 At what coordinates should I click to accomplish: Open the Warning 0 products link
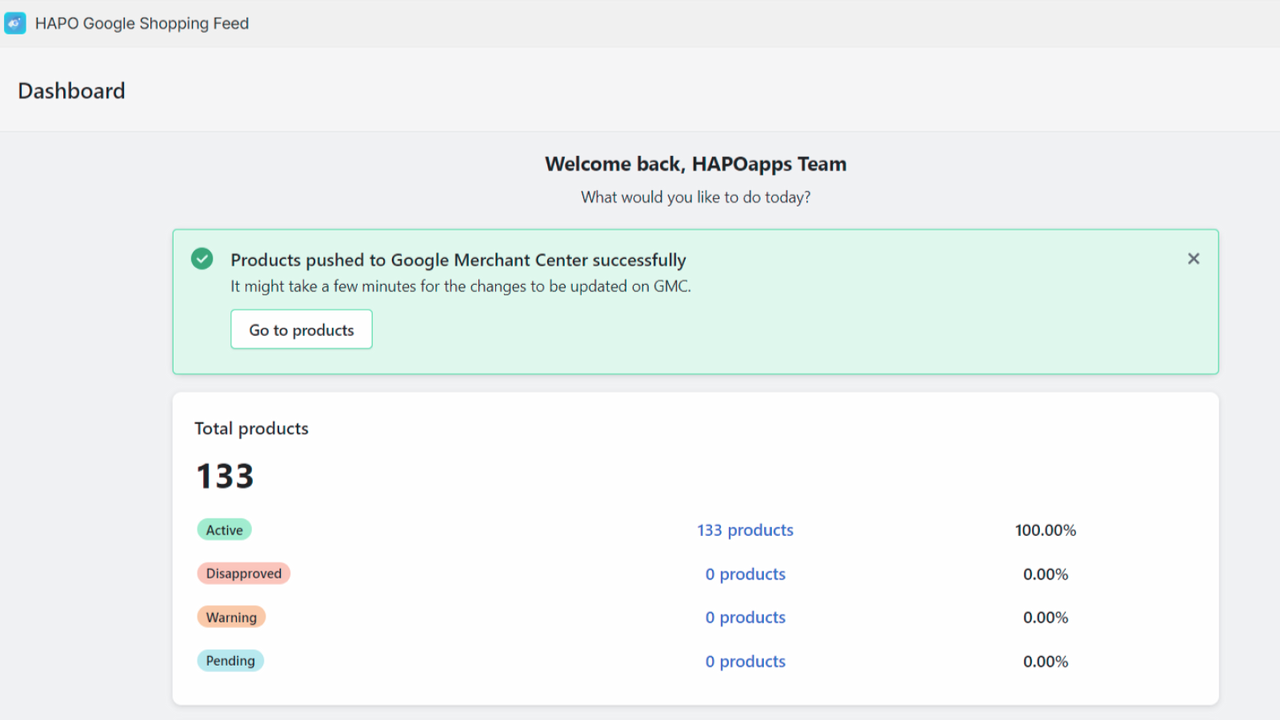click(x=745, y=617)
